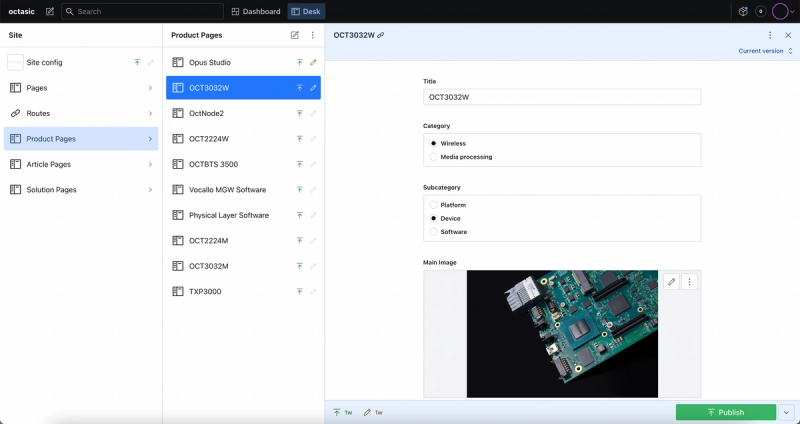The height and width of the screenshot is (424, 800).
Task: Select Pages in the Site list
Action: point(81,88)
